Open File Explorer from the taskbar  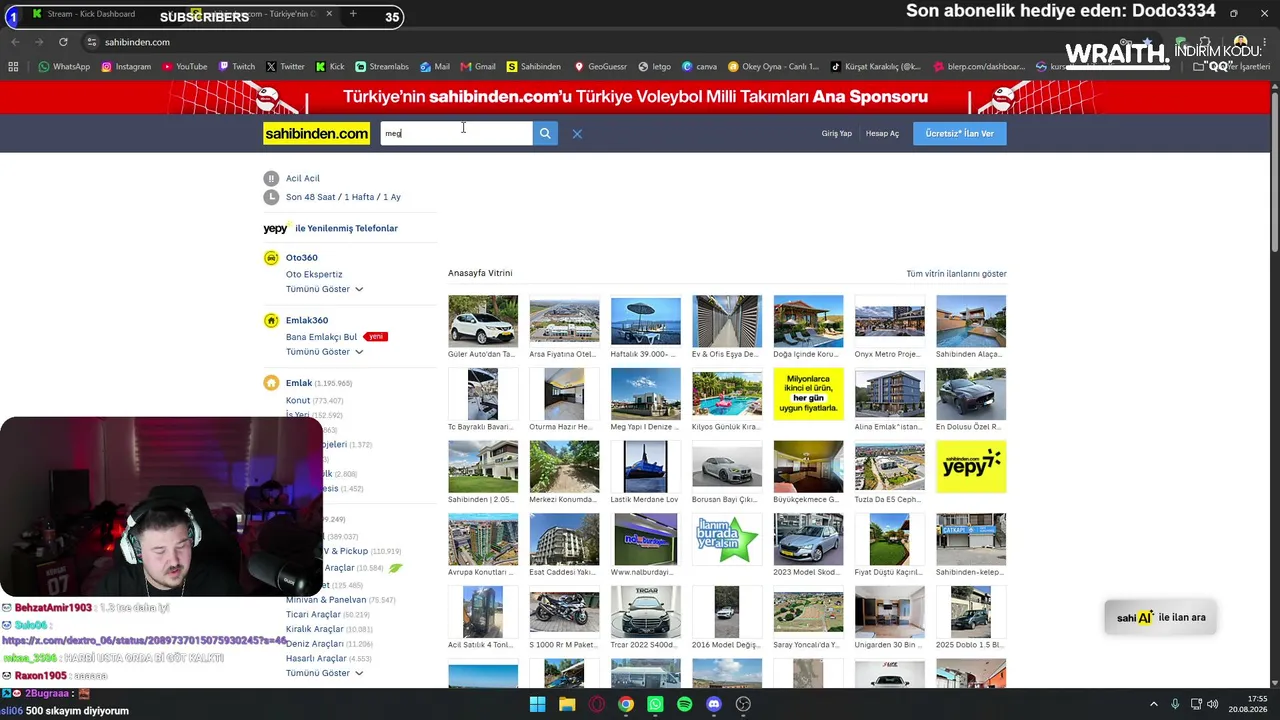(567, 704)
